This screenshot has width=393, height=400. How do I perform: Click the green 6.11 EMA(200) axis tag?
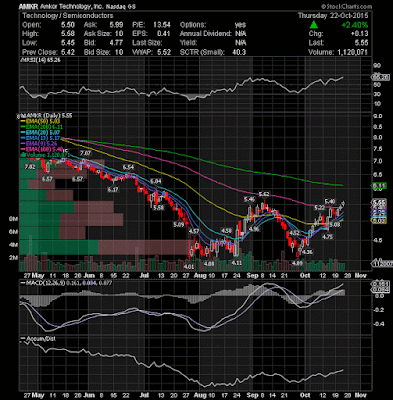pyautogui.click(x=379, y=186)
